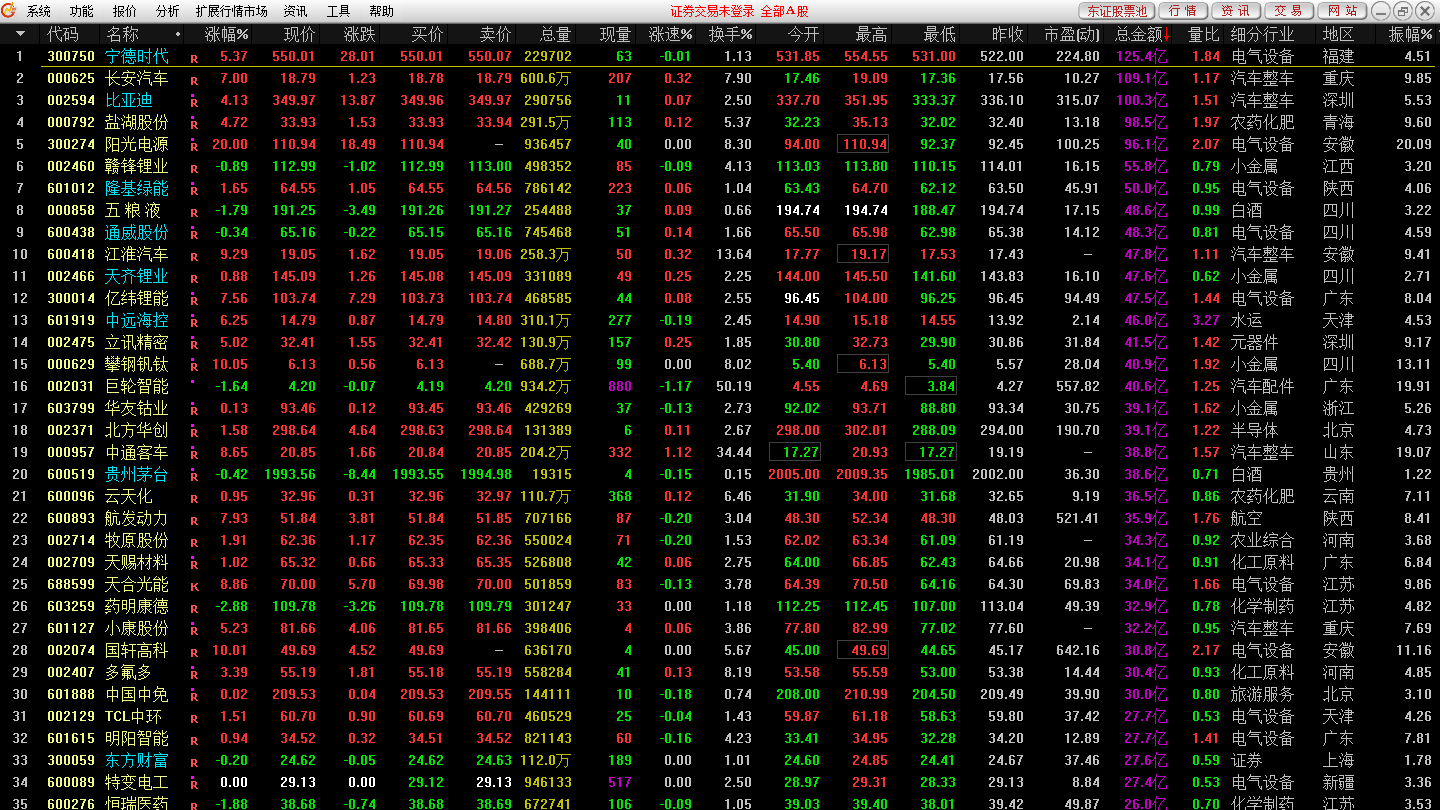This screenshot has height=810, width=1440.
Task: Sort by the 现价 column header
Action: click(x=298, y=34)
